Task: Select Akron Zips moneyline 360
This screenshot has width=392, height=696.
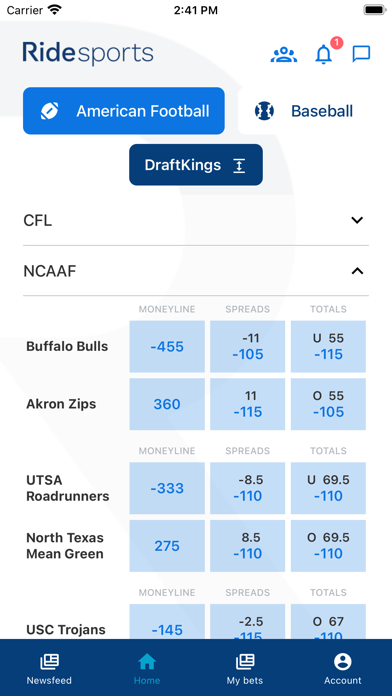Action: [167, 404]
